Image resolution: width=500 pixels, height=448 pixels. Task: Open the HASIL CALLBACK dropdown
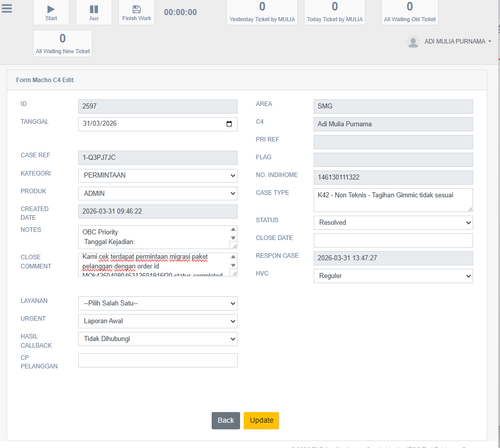[158, 339]
